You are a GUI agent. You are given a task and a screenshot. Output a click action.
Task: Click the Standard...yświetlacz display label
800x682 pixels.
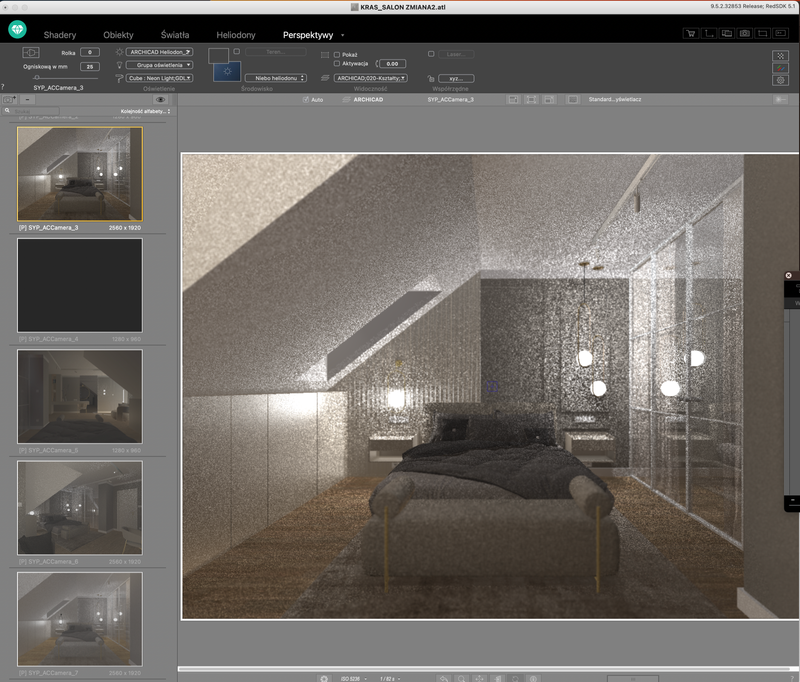click(x=615, y=99)
